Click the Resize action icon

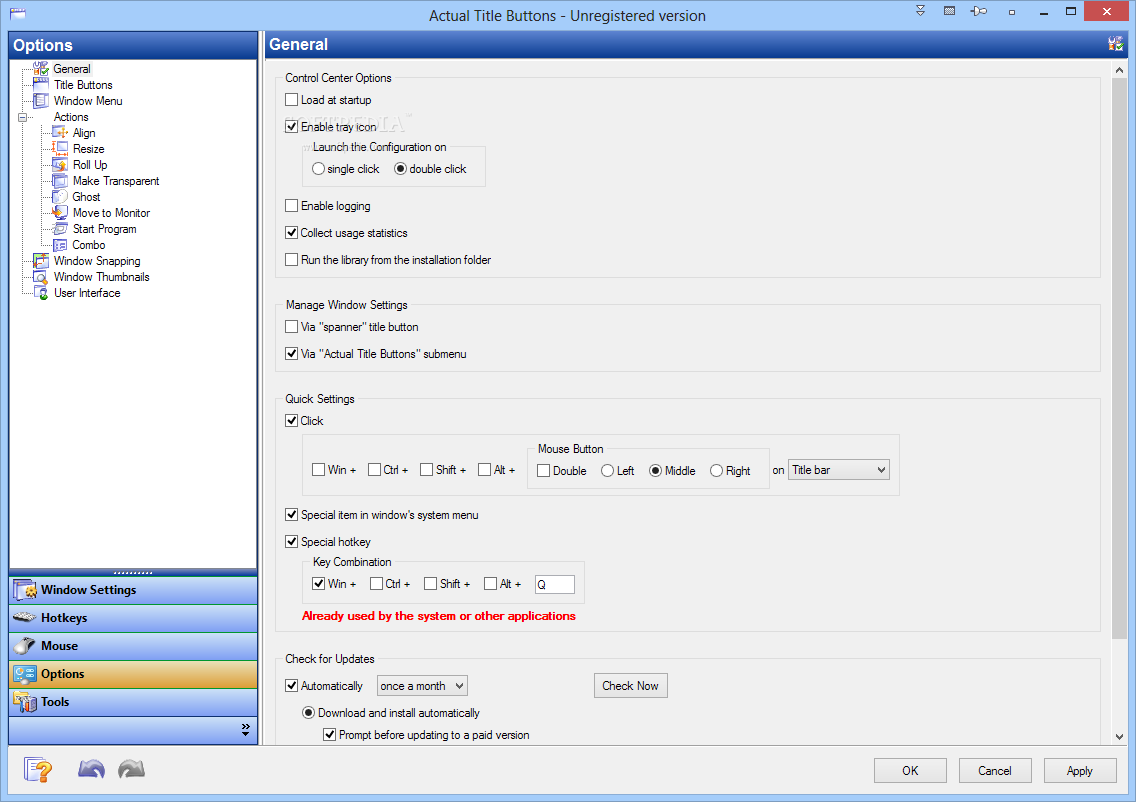pyautogui.click(x=60, y=149)
